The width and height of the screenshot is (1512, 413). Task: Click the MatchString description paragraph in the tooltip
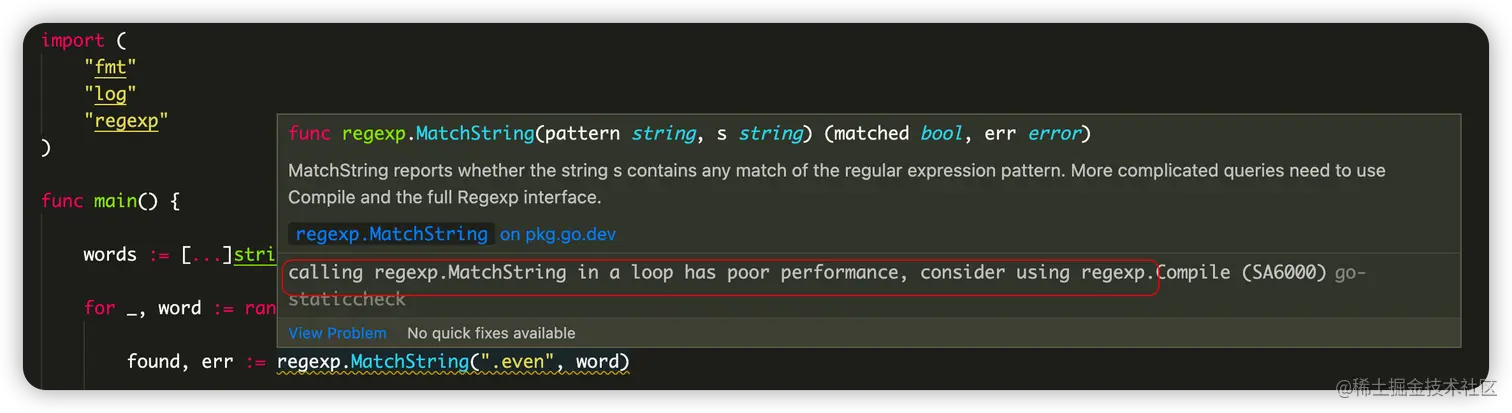coord(837,184)
